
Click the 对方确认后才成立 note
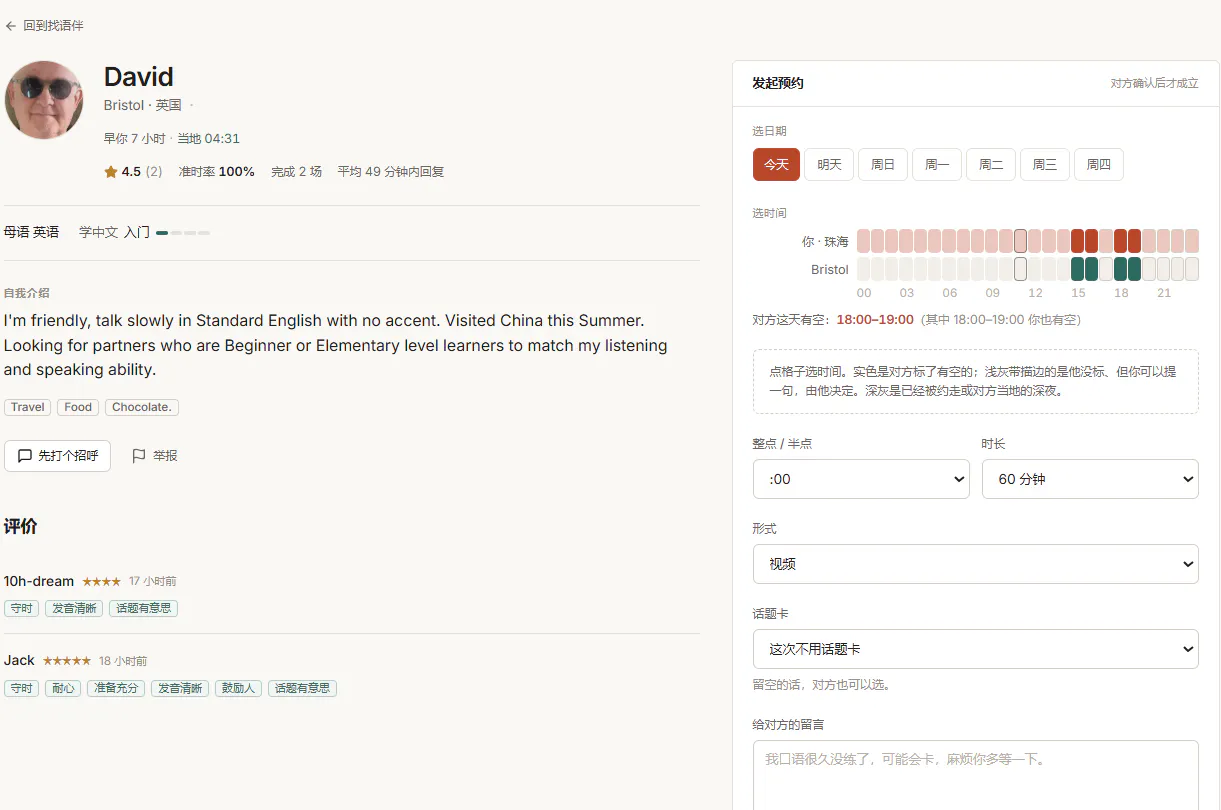click(1154, 84)
